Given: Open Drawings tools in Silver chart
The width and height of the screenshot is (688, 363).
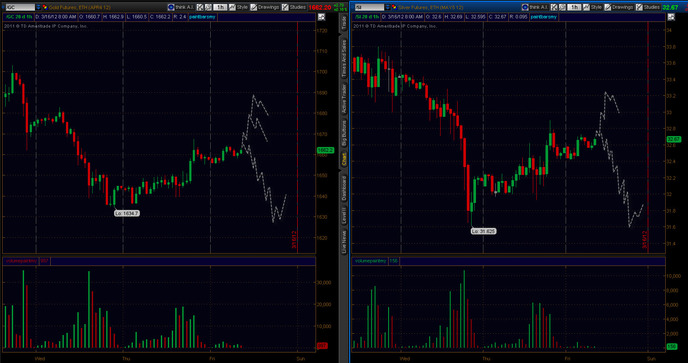Looking at the screenshot, I should 620,7.
